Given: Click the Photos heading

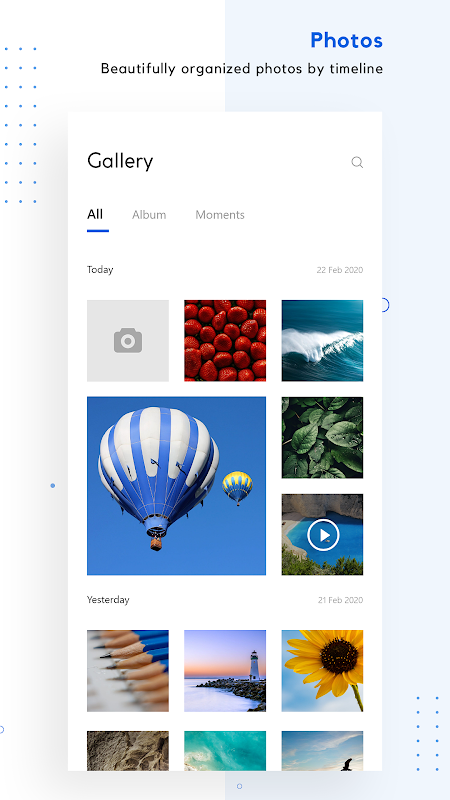Looking at the screenshot, I should [346, 40].
